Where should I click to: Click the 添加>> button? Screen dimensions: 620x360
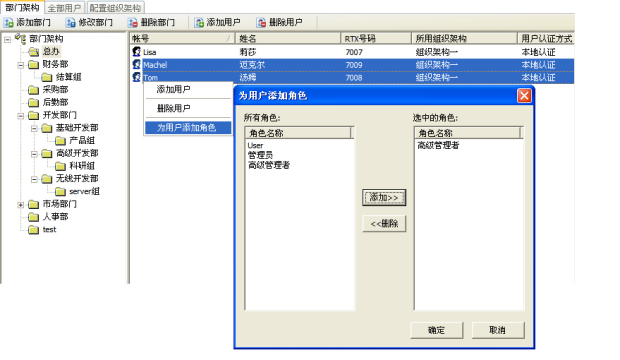(x=384, y=197)
